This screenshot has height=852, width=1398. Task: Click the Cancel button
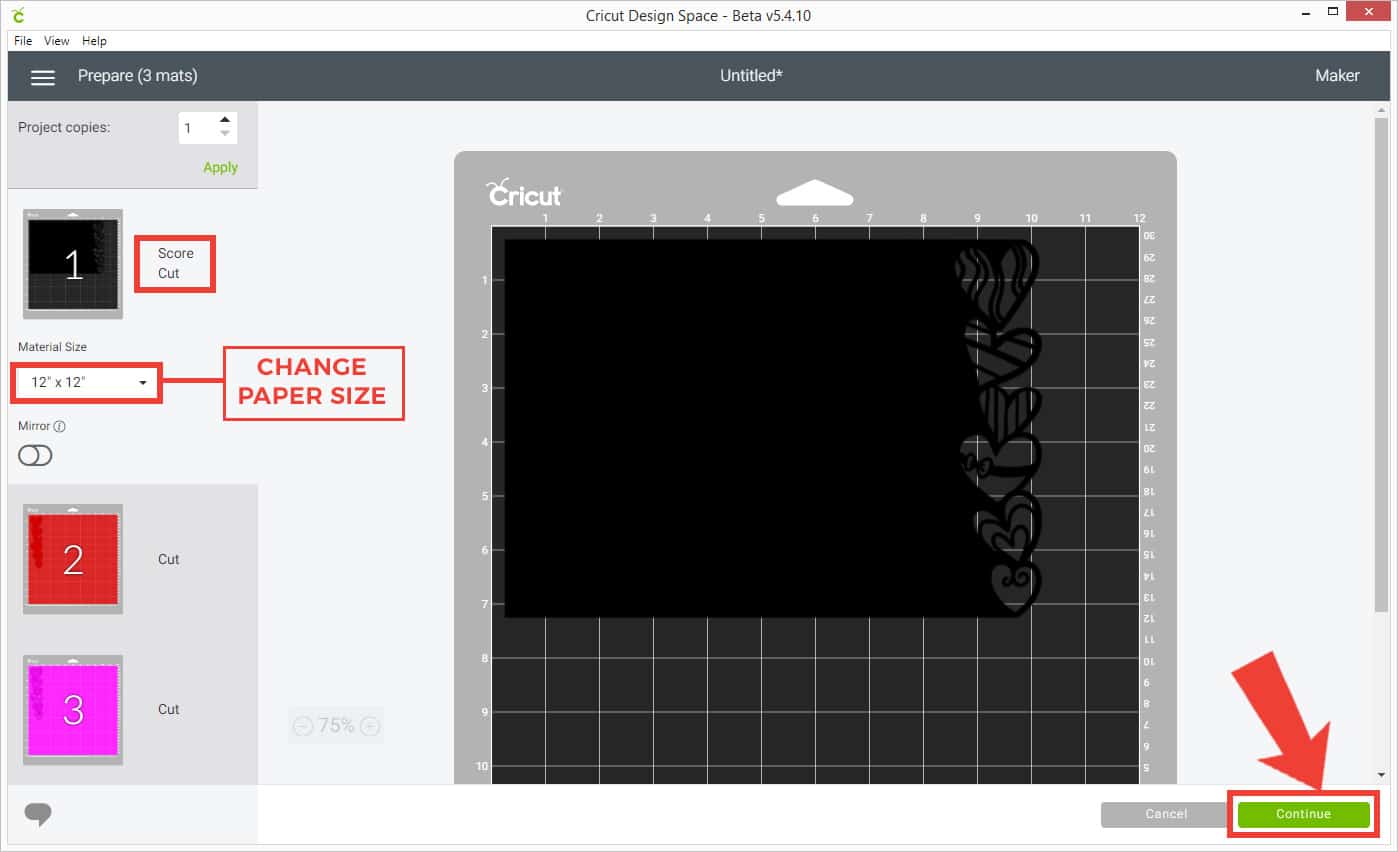click(x=1166, y=814)
